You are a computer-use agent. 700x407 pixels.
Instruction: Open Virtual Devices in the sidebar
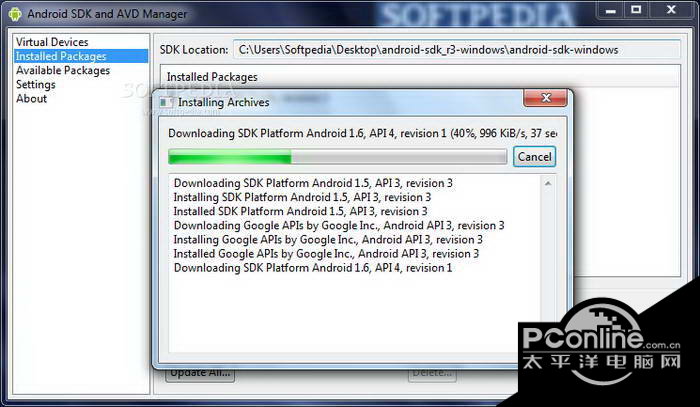click(x=52, y=42)
